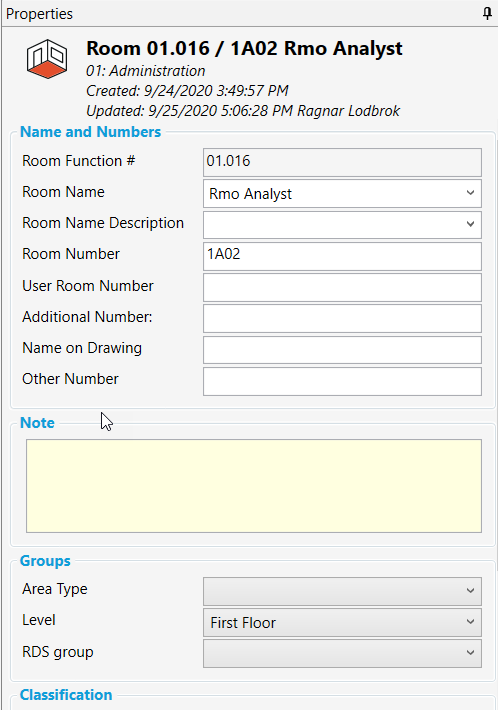The image size is (498, 710).
Task: Click the Room Function # field 01.016
Action: [x=342, y=163]
